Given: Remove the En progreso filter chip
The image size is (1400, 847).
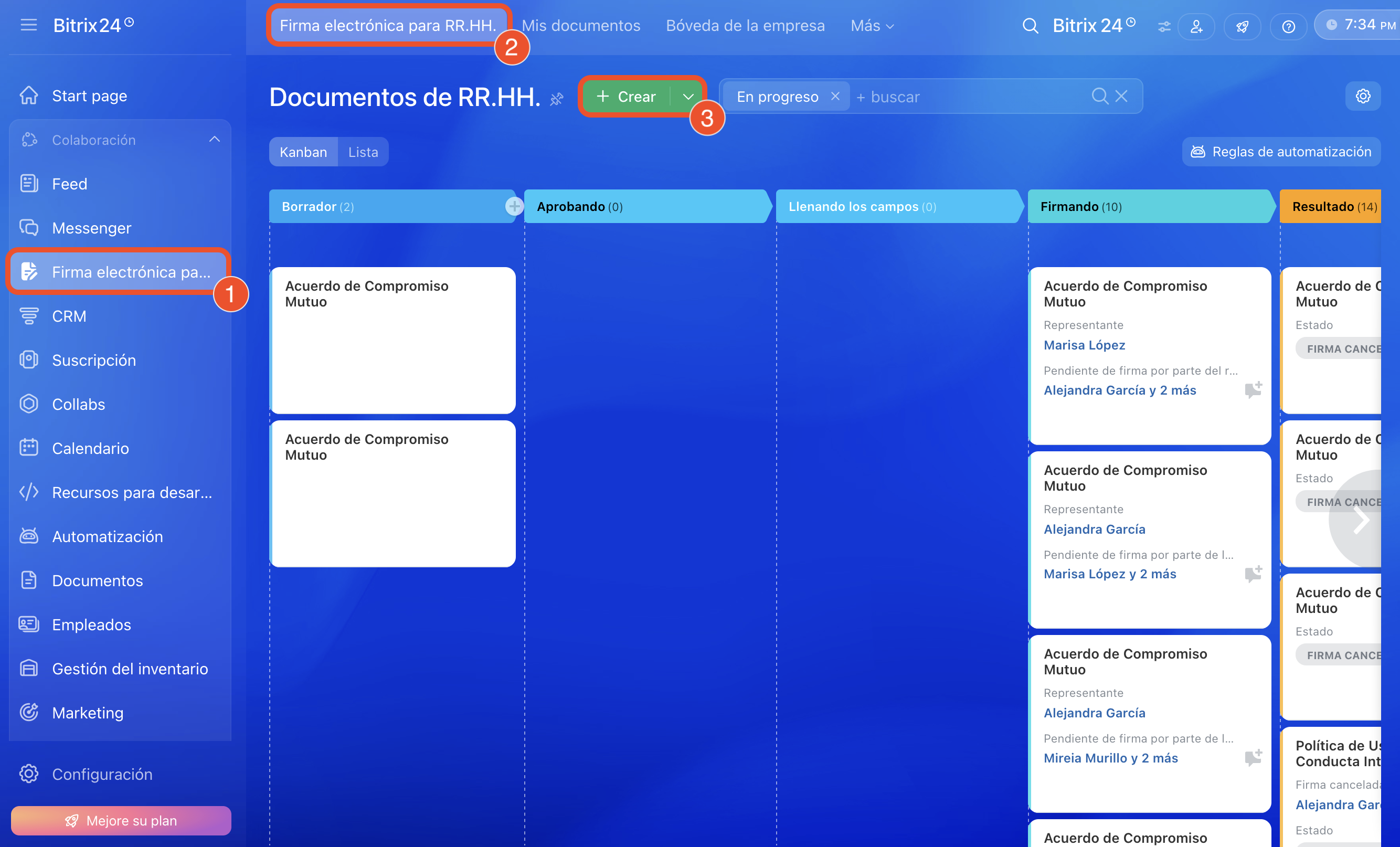Looking at the screenshot, I should [x=835, y=97].
